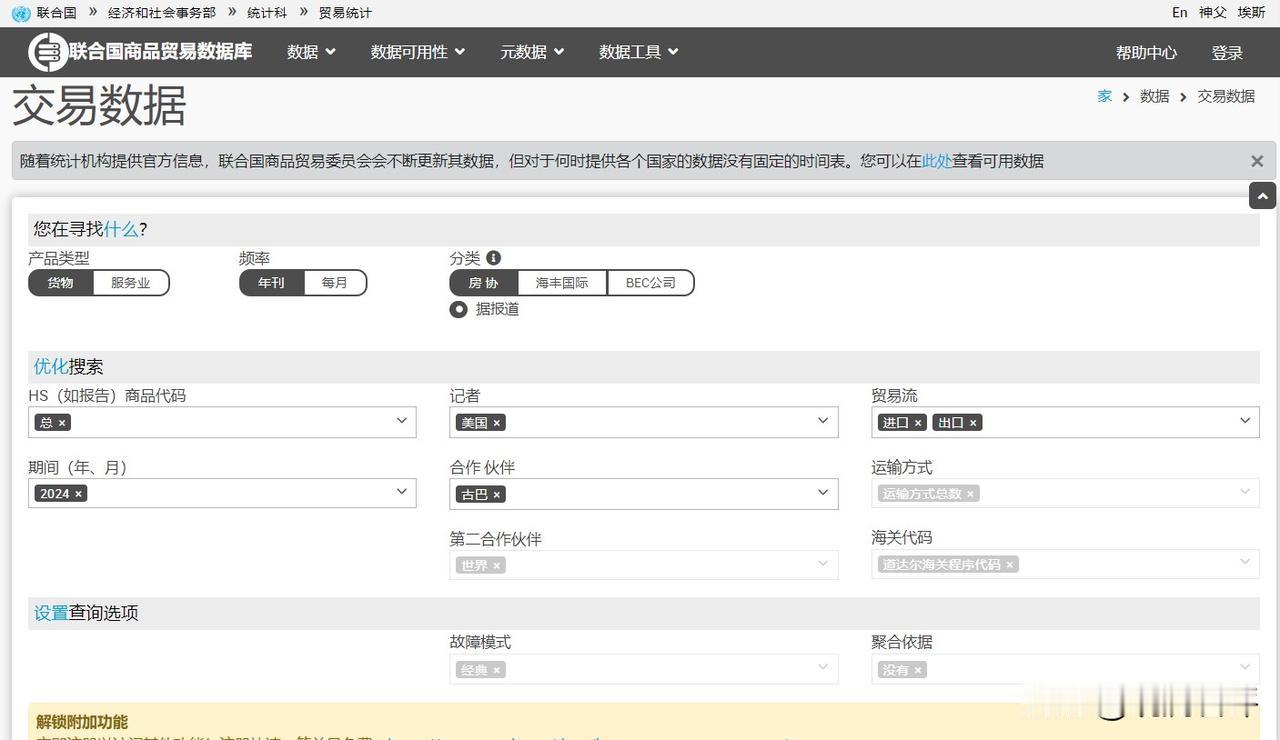Viewport: 1280px width, 740px height.
Task: Remove the 总 tag from 商品代码
Action: [x=63, y=422]
